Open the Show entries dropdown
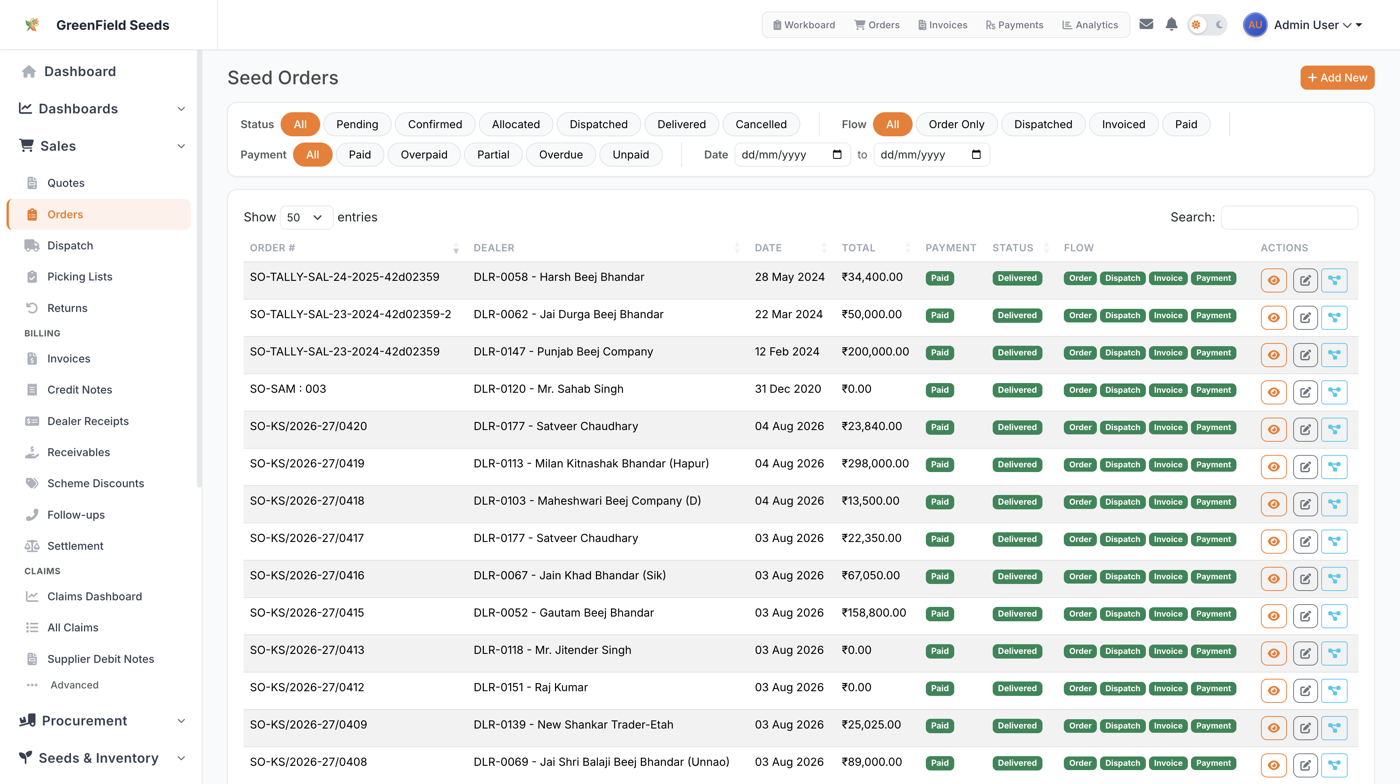Screen dimensions: 1400x784 pyautogui.click(x=306, y=217)
